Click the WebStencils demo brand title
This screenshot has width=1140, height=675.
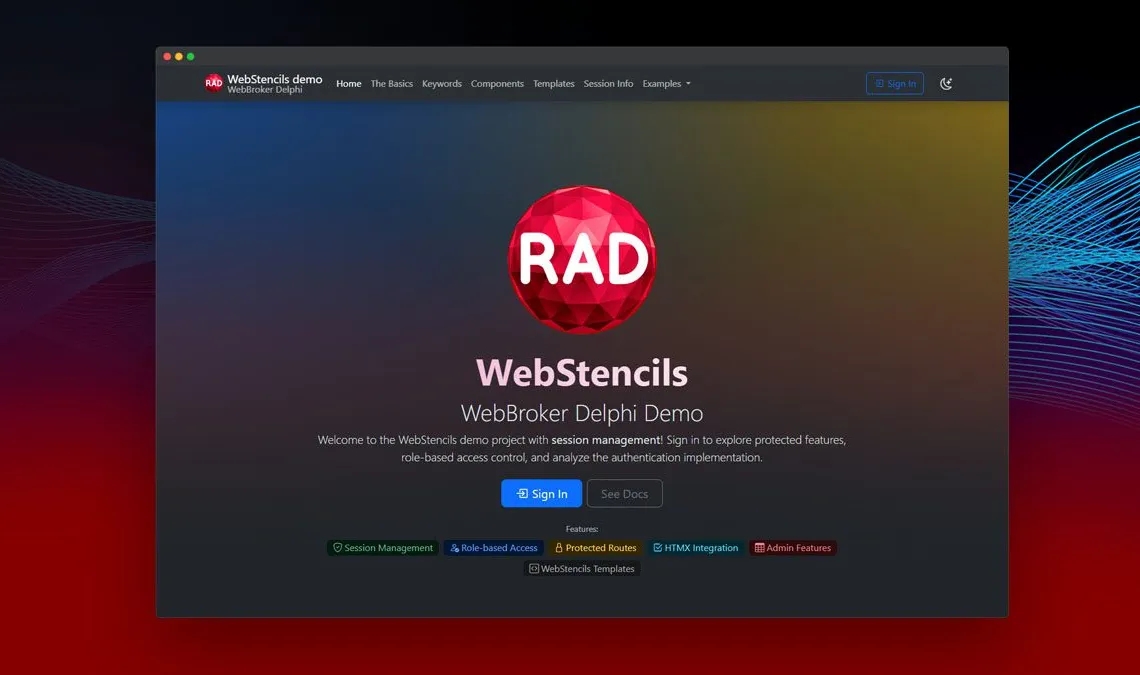tap(275, 79)
